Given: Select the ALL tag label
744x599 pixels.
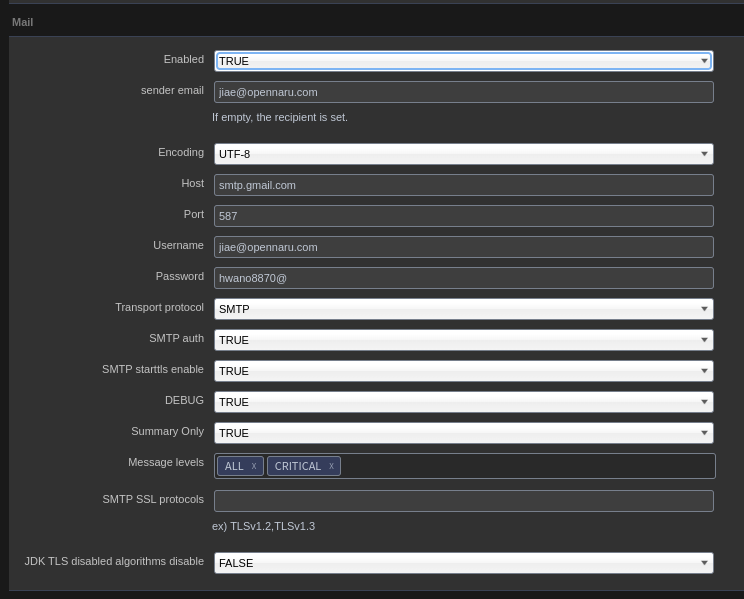Looking at the screenshot, I should click(234, 466).
